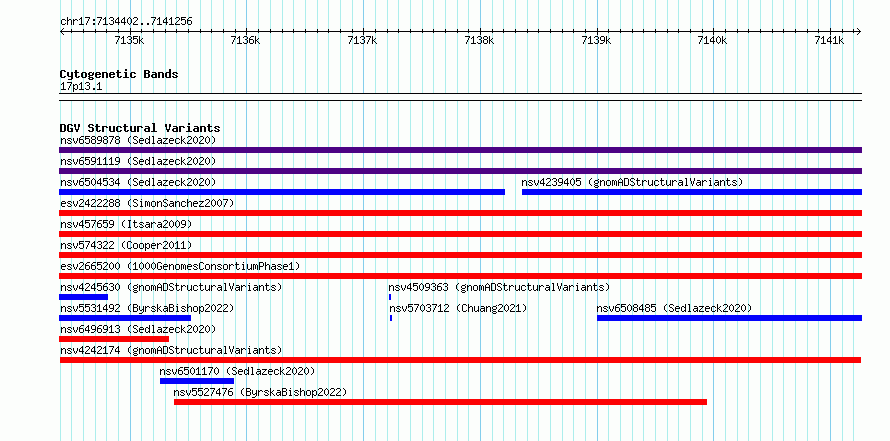Click the 7138k ruler position
This screenshot has height=441, width=890.
tap(480, 40)
